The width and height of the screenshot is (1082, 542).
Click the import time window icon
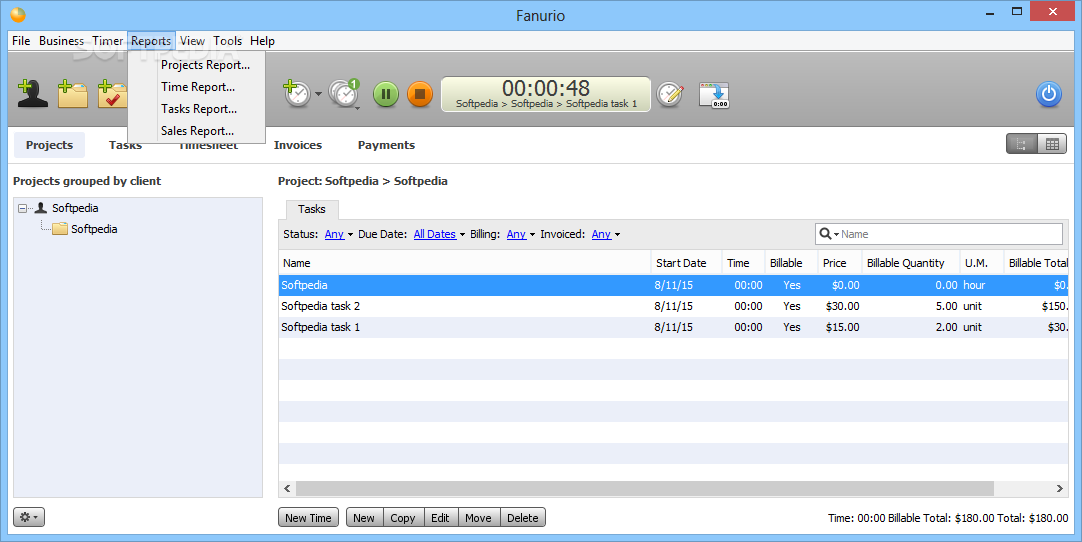714,95
